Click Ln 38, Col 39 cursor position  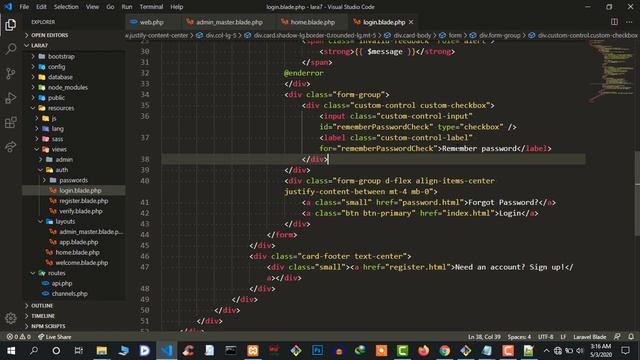coord(484,337)
